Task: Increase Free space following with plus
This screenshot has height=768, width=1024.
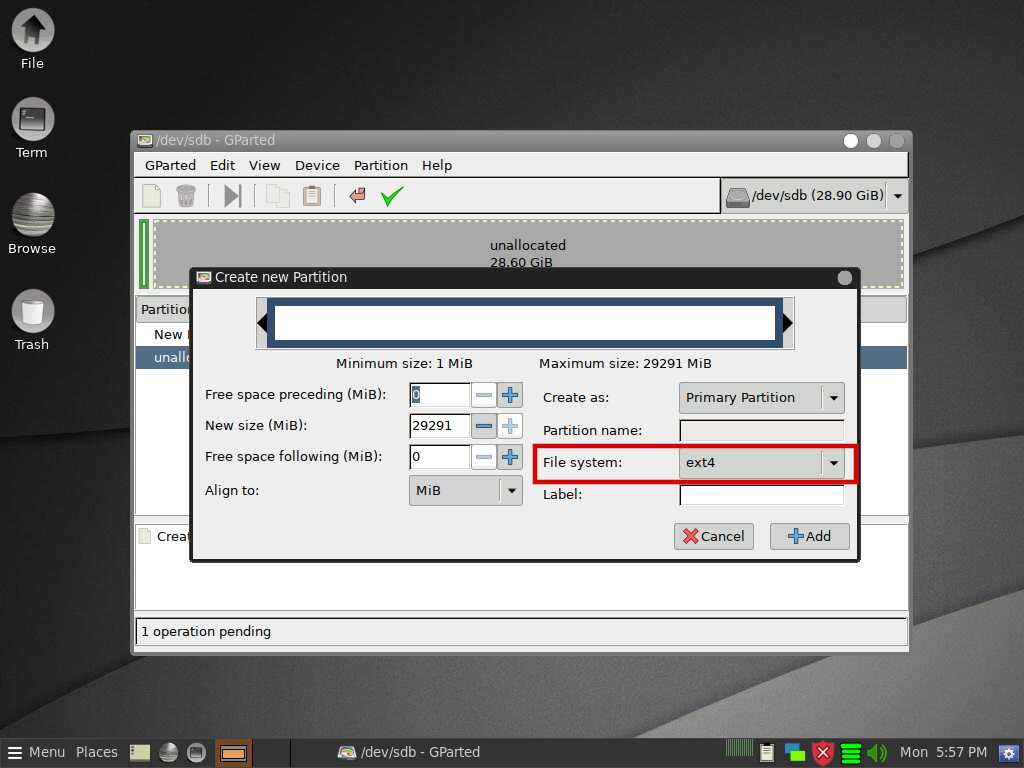Action: (x=510, y=457)
